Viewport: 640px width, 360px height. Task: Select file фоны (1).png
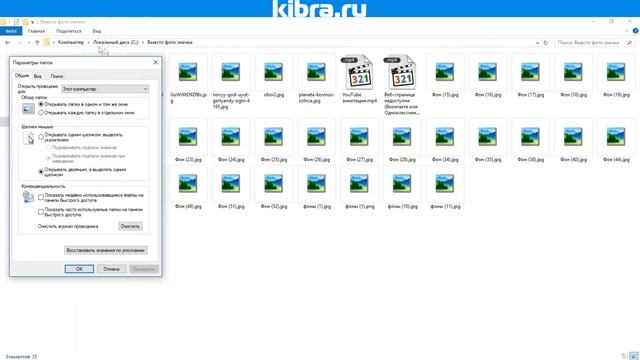click(359, 187)
